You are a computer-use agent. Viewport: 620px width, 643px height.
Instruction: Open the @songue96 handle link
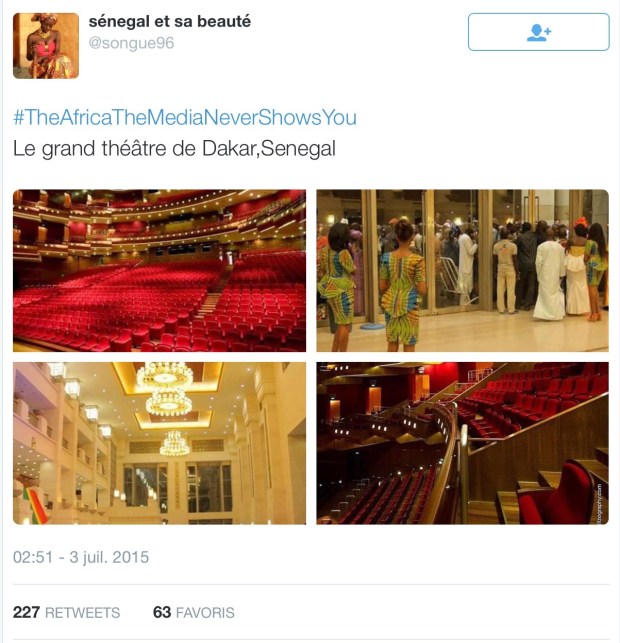click(x=131, y=43)
